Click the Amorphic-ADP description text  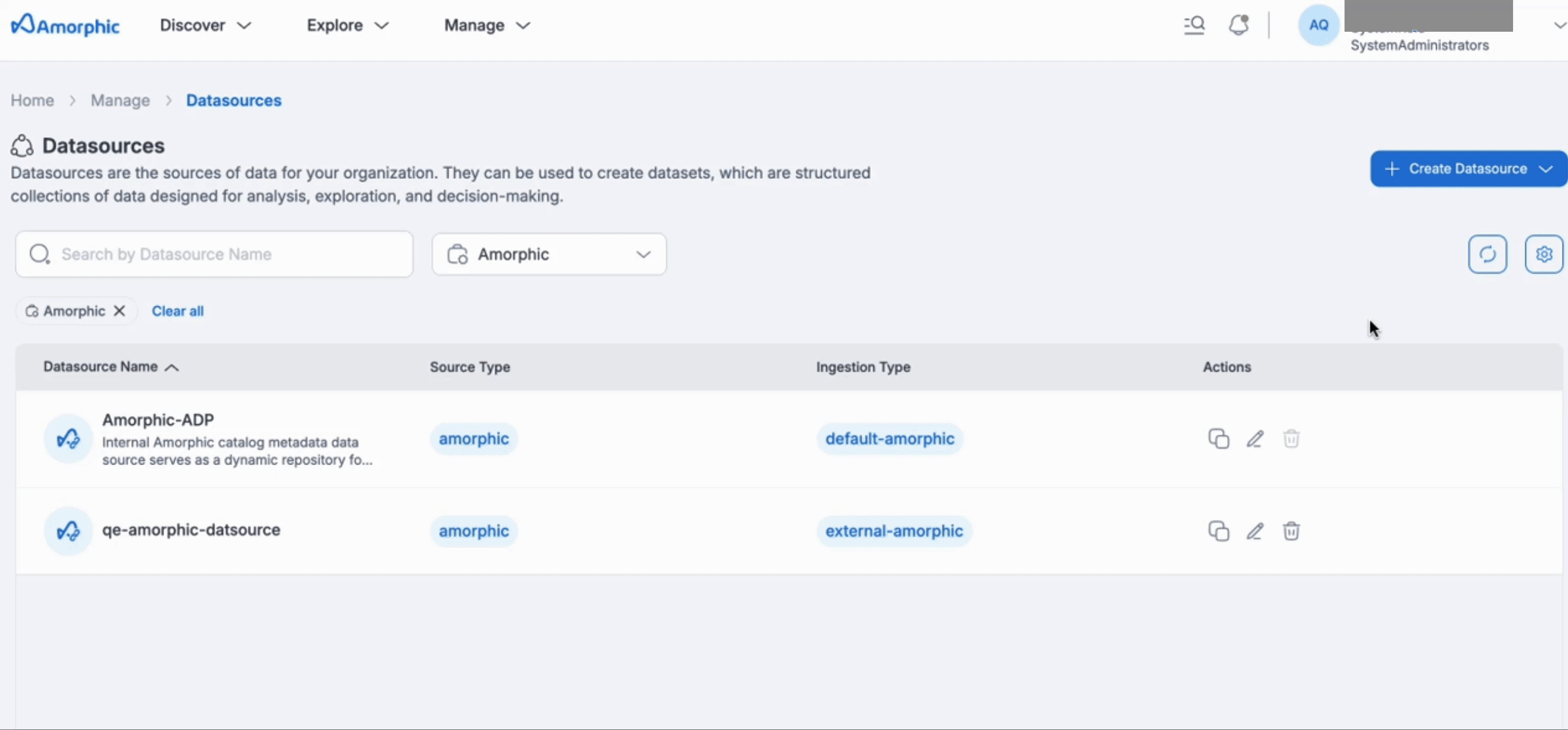[238, 451]
